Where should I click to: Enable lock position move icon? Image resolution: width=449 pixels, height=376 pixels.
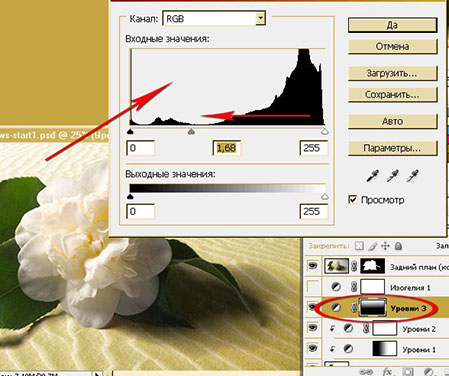385,246
